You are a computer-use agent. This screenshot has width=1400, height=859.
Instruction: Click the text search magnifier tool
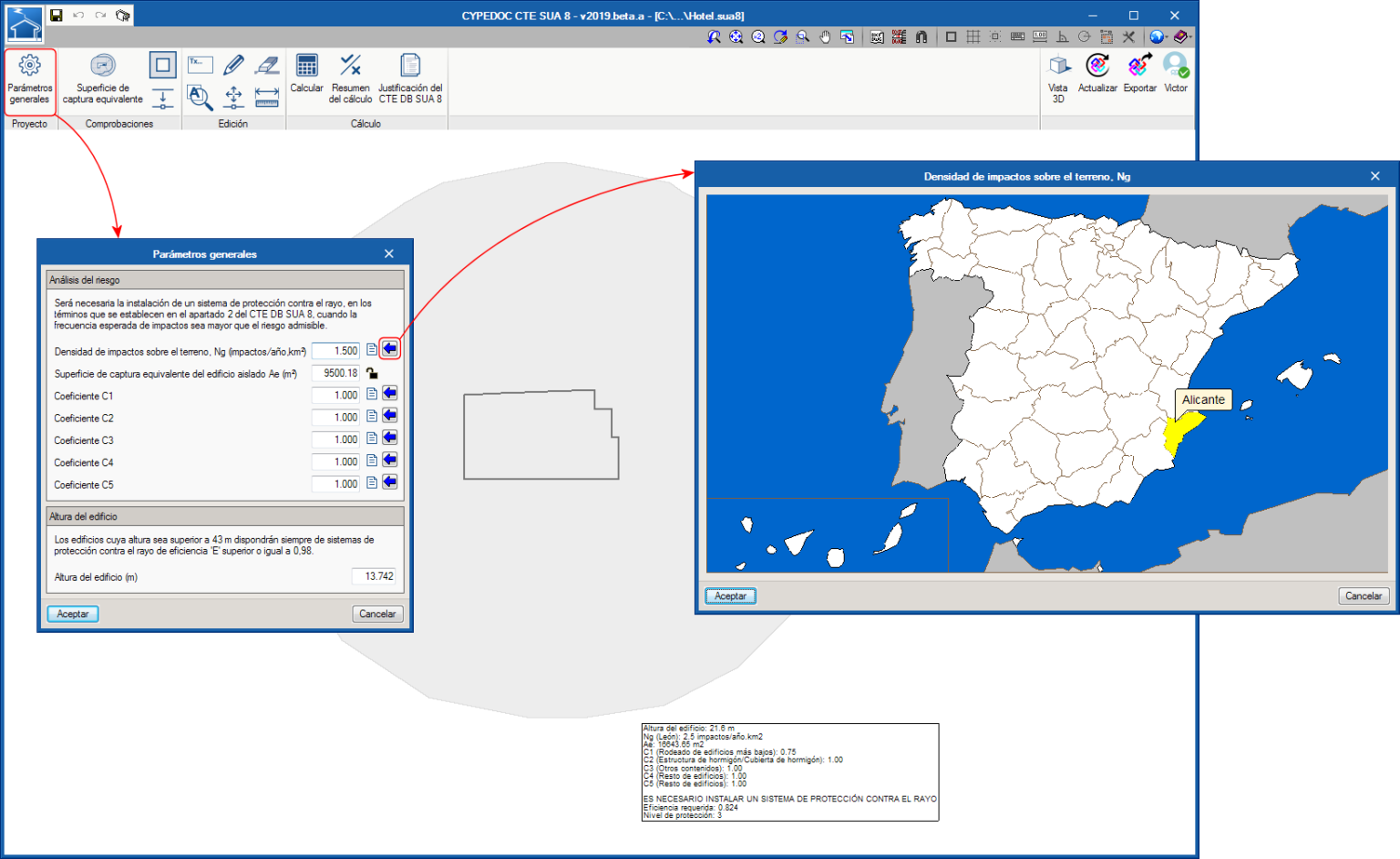click(x=200, y=97)
